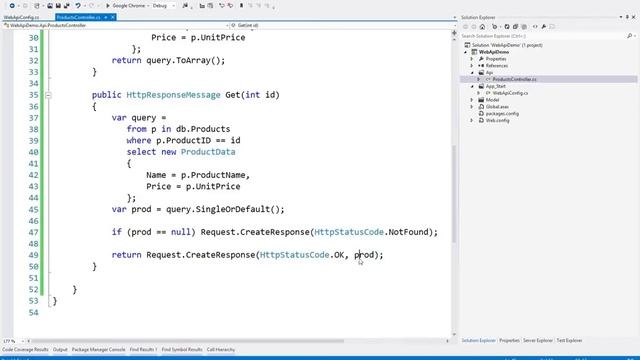Click the Undo toolbar icon
The height and width of the screenshot is (360, 640).
pyautogui.click(x=78, y=6)
